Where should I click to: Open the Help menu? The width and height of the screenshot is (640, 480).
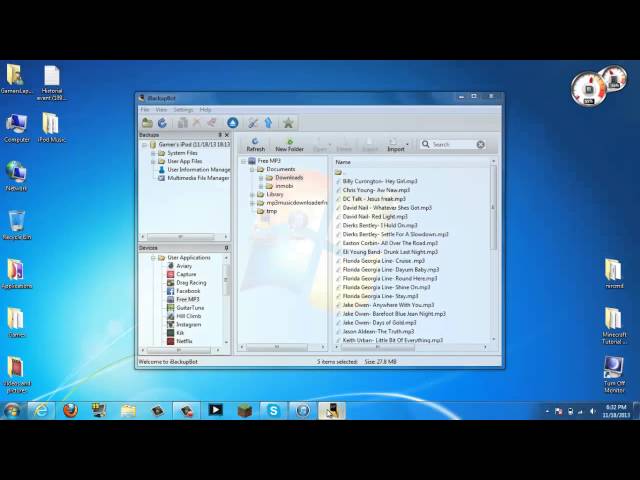tap(205, 110)
